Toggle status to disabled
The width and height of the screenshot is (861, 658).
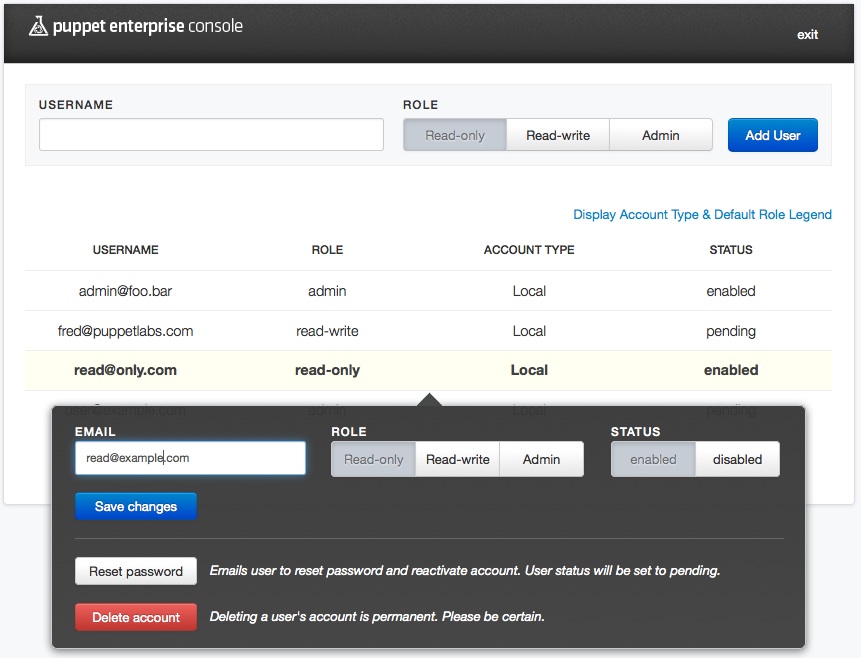tap(737, 460)
